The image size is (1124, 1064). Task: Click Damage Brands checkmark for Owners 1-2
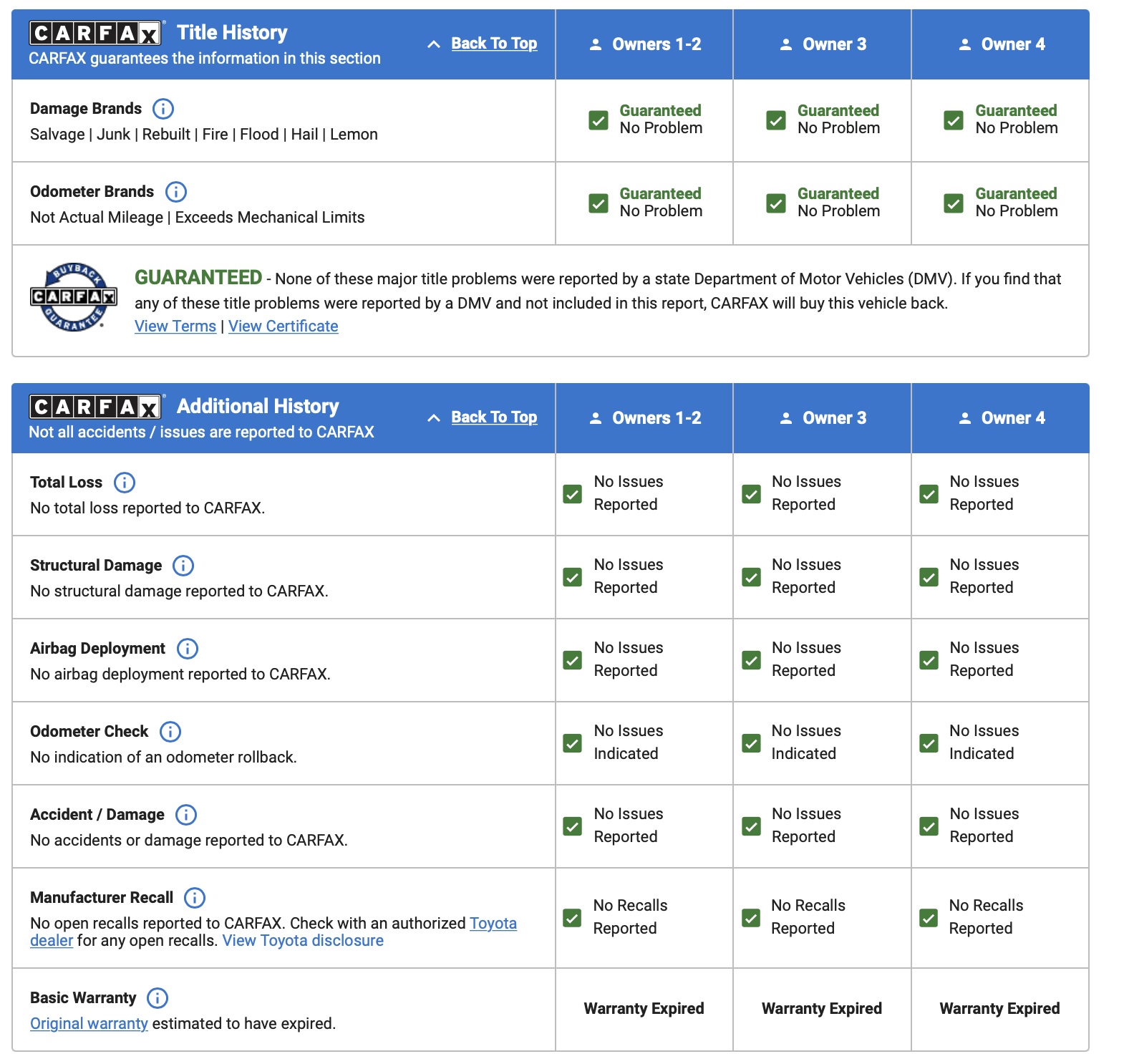[x=599, y=120]
